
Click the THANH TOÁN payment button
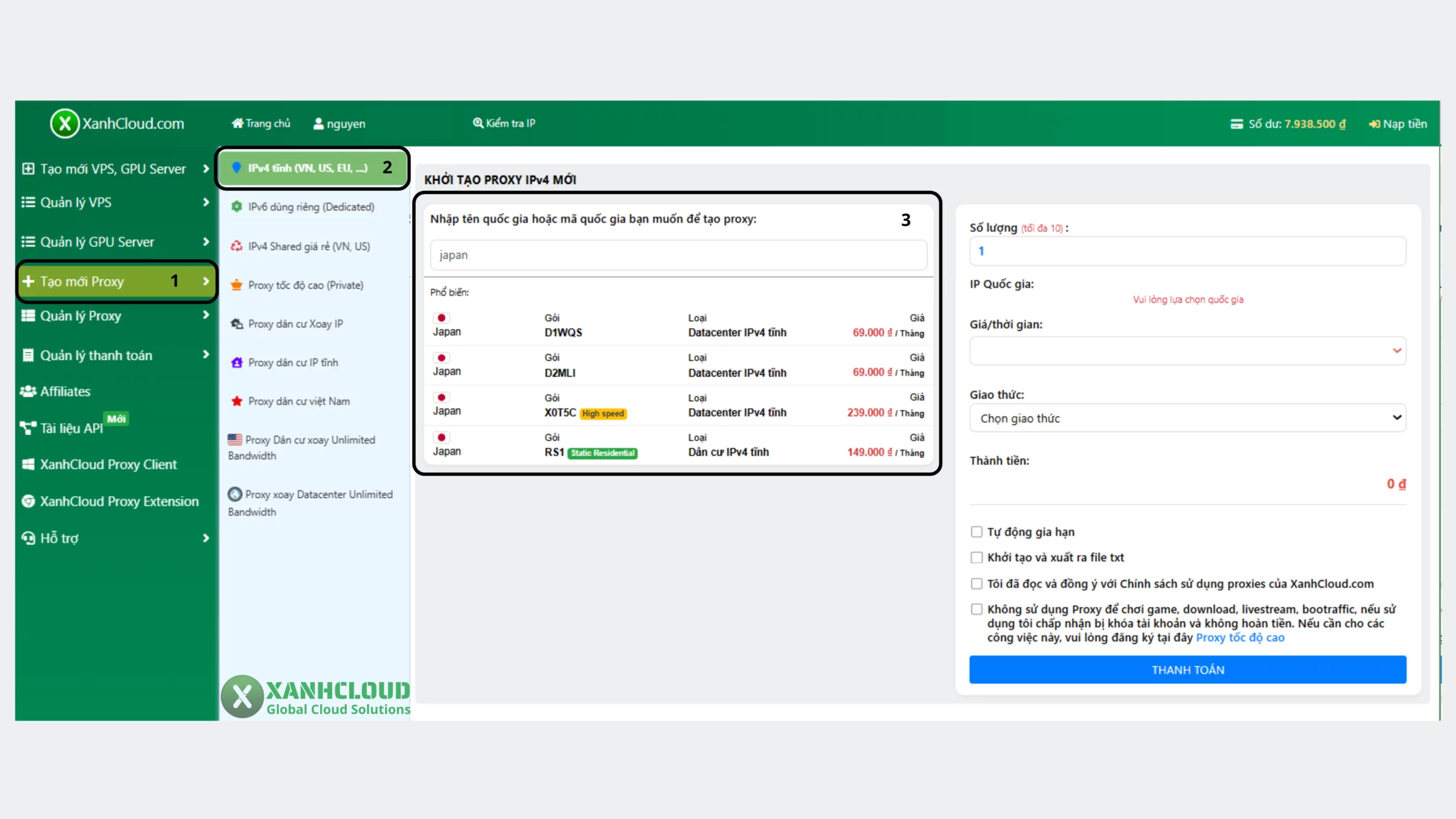(1188, 669)
